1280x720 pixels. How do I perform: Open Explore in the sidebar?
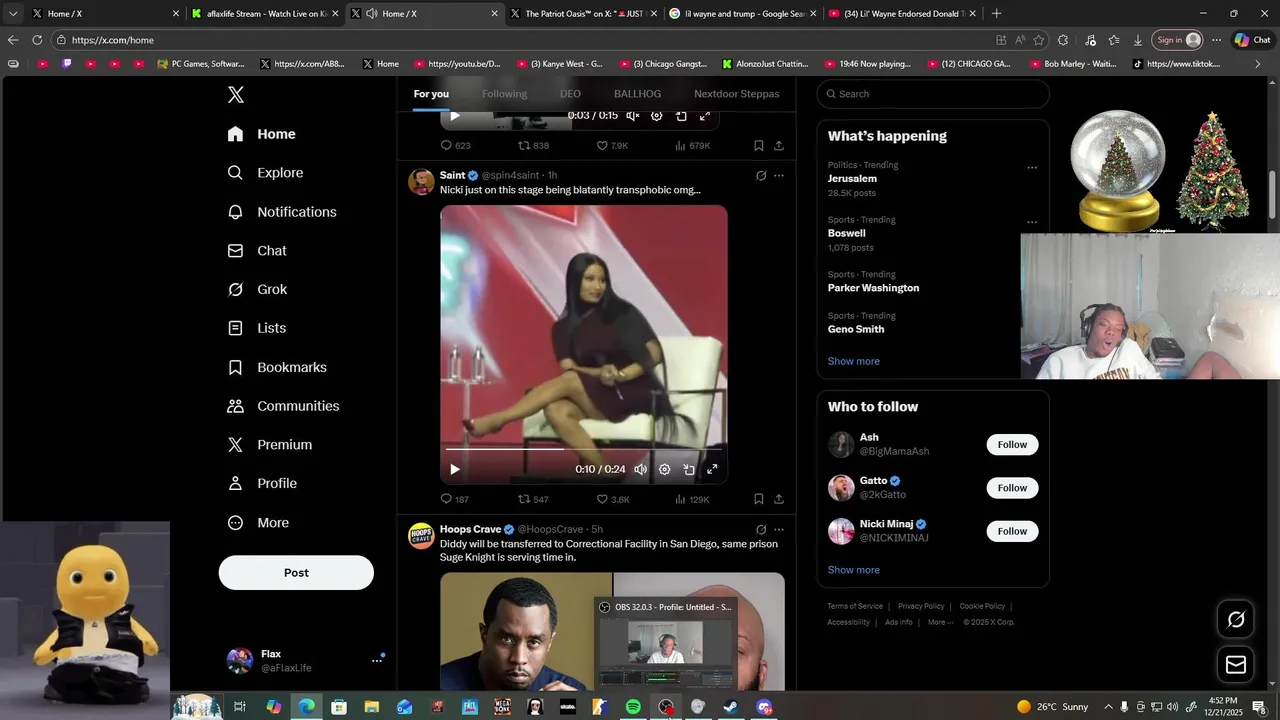point(265,173)
